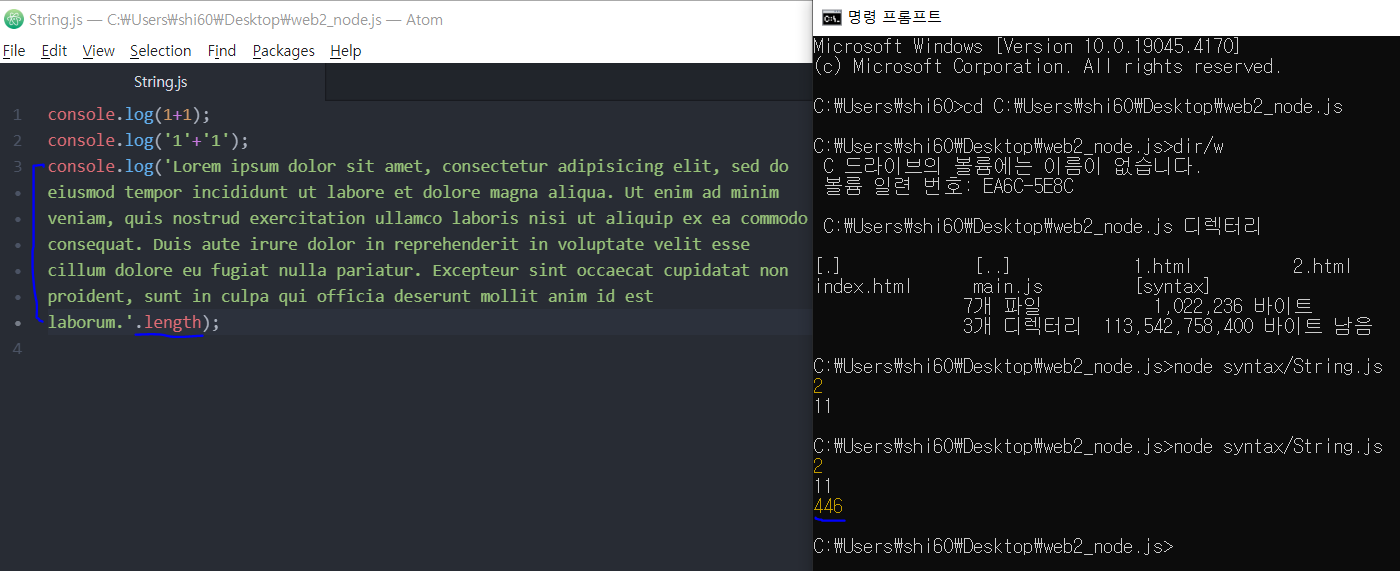Click line number 2 in the gutter

pyautogui.click(x=17, y=141)
